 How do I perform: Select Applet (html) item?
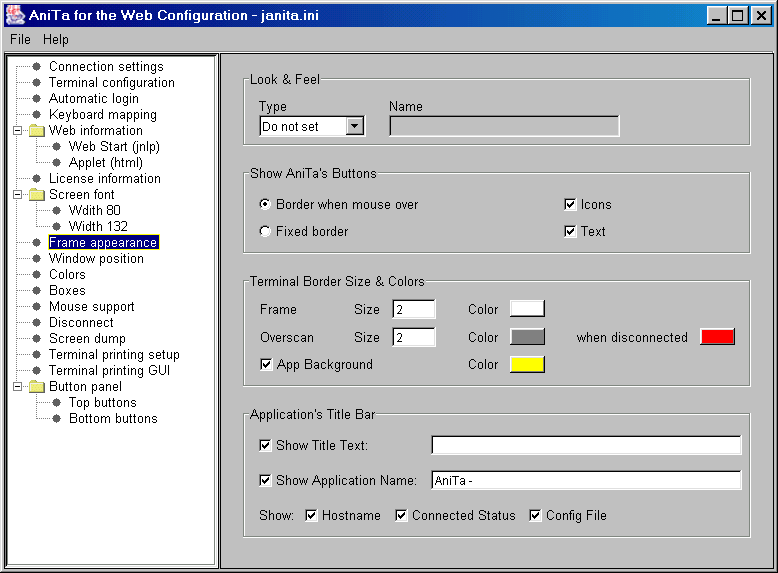(106, 163)
